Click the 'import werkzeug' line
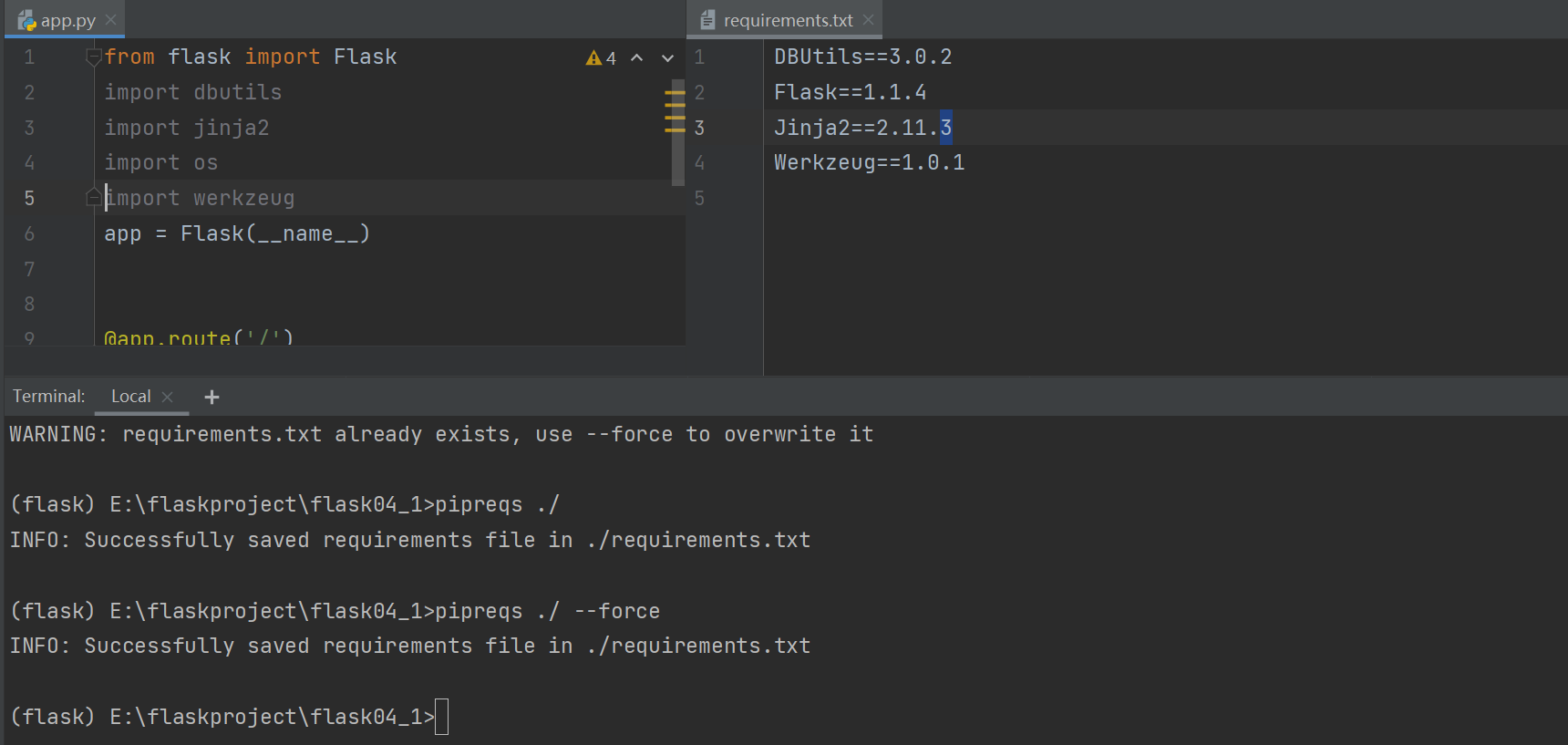Screen dimensions: 1568x745 (200, 198)
